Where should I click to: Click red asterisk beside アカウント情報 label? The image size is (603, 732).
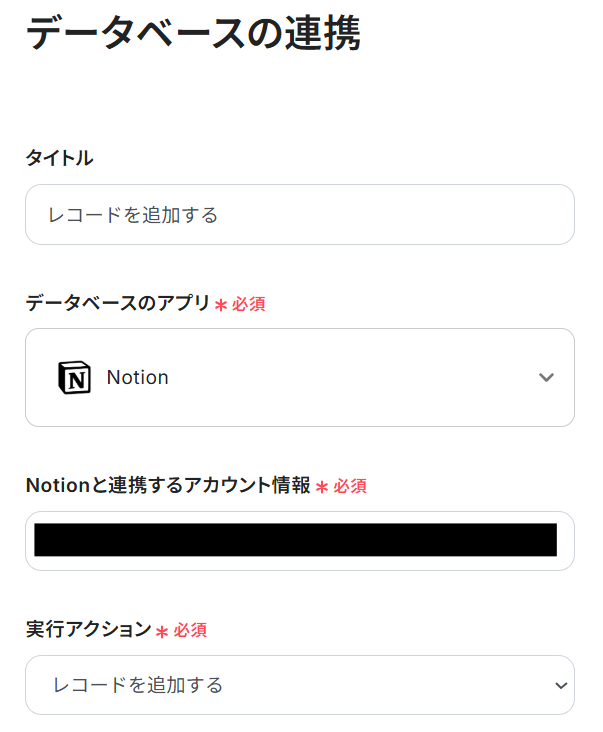tap(322, 487)
